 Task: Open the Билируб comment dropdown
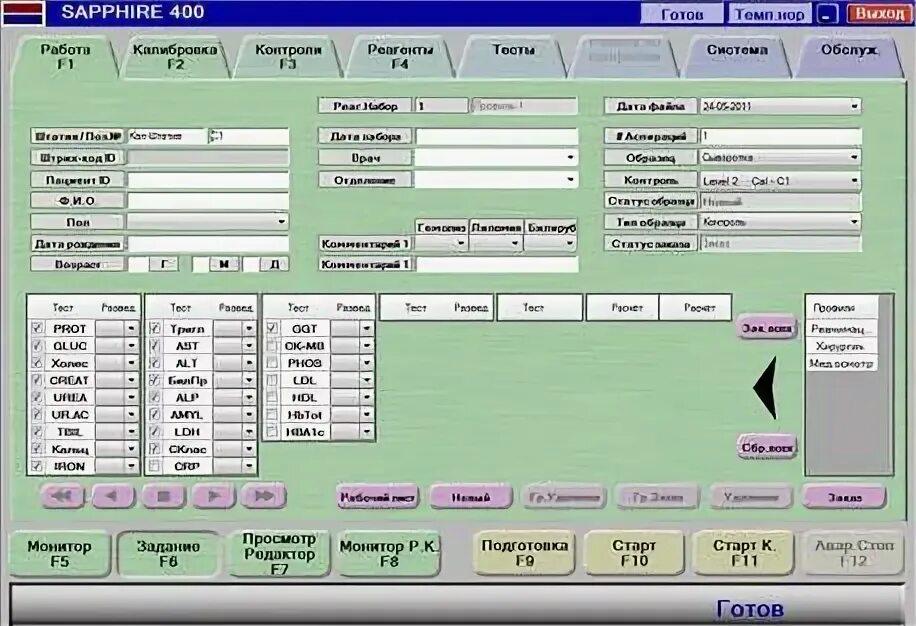click(570, 243)
